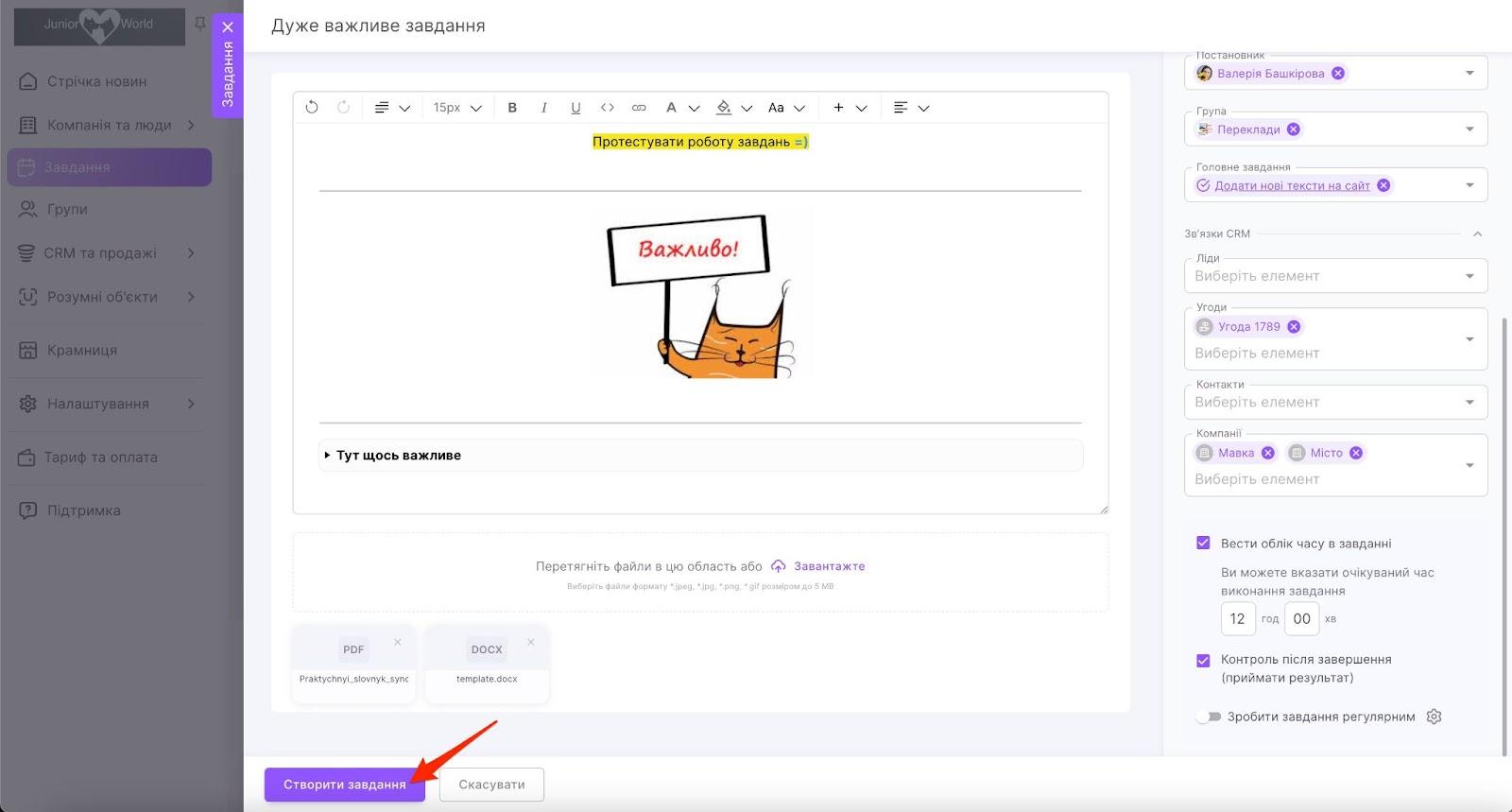Click the upload cloud icon
1512x812 pixels.
[x=778, y=566]
